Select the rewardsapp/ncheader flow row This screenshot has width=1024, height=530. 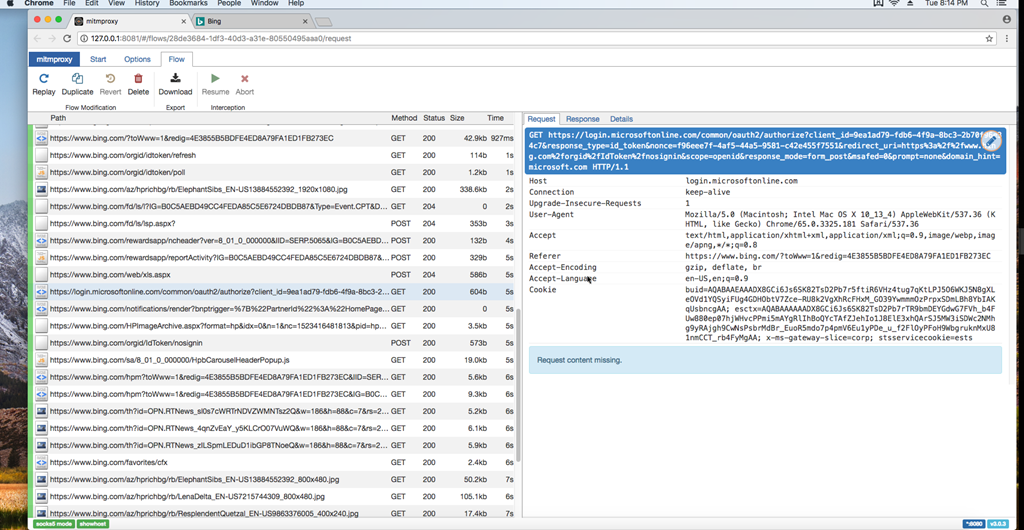pyautogui.click(x=274, y=240)
